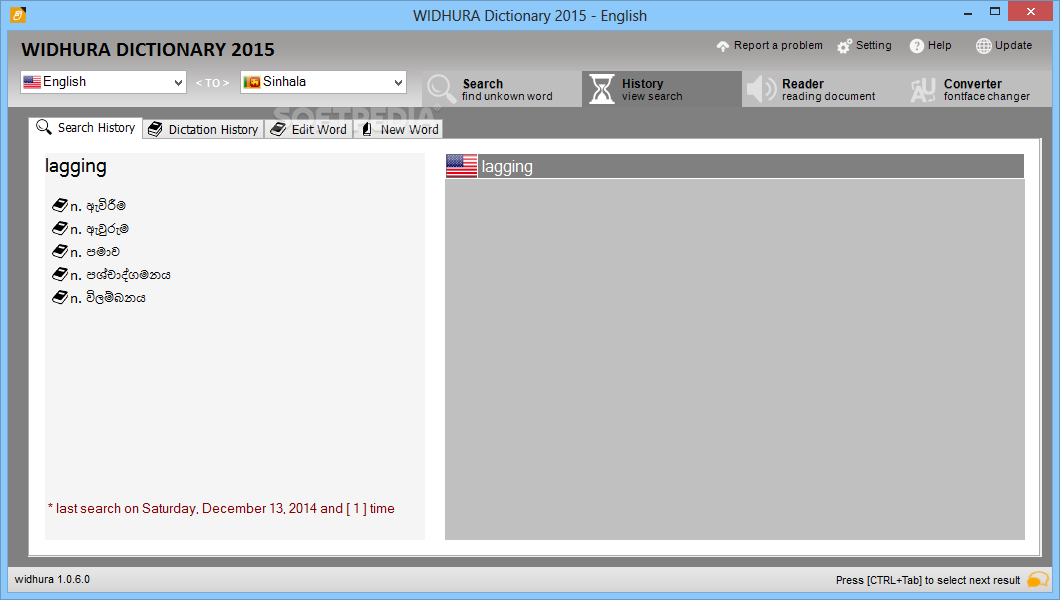The image size is (1060, 600).
Task: Click Update link
Action: click(x=1013, y=45)
